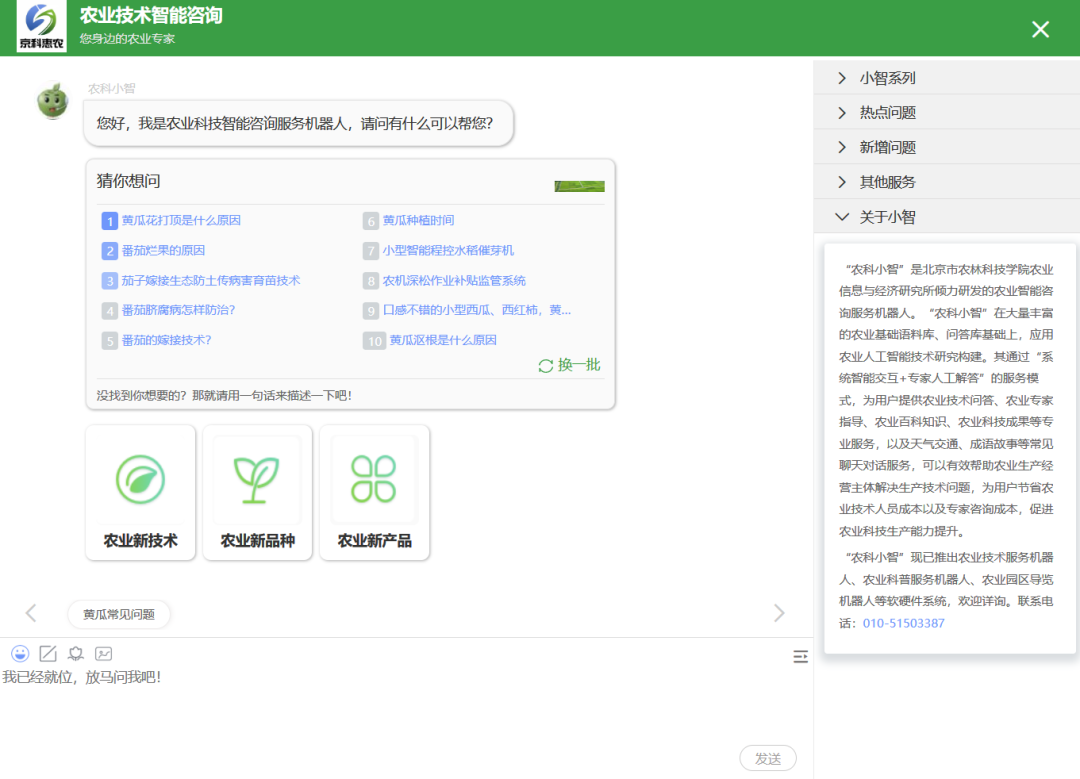Click the emoji smiley icon in input toolbar

click(x=20, y=654)
